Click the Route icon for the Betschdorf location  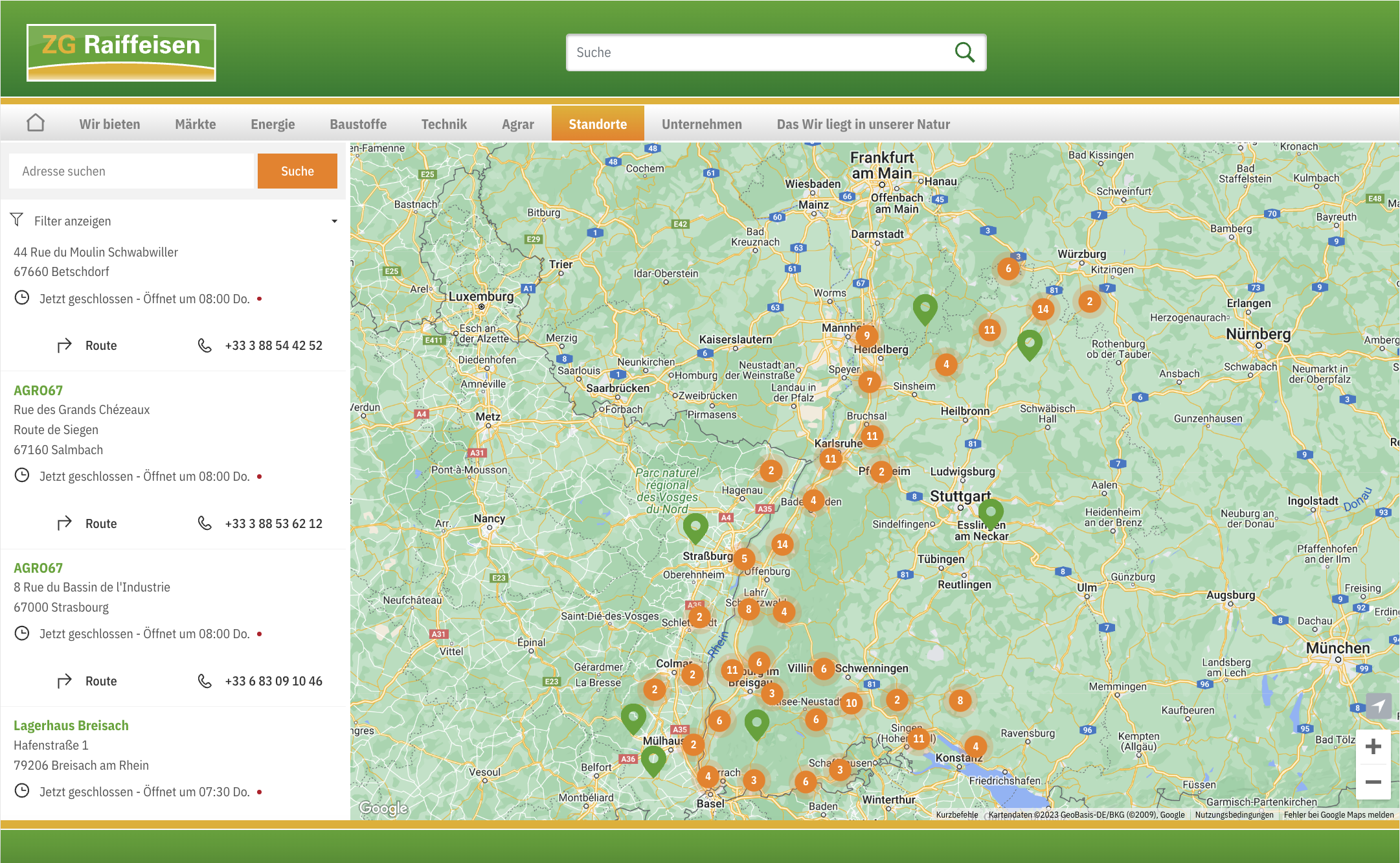pyautogui.click(x=63, y=345)
